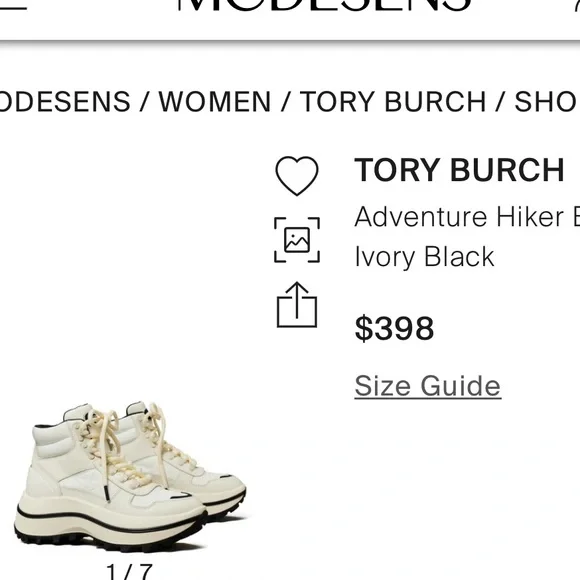Image resolution: width=580 pixels, height=580 pixels.
Task: Tap the ModeSens logo
Action: pos(324,6)
